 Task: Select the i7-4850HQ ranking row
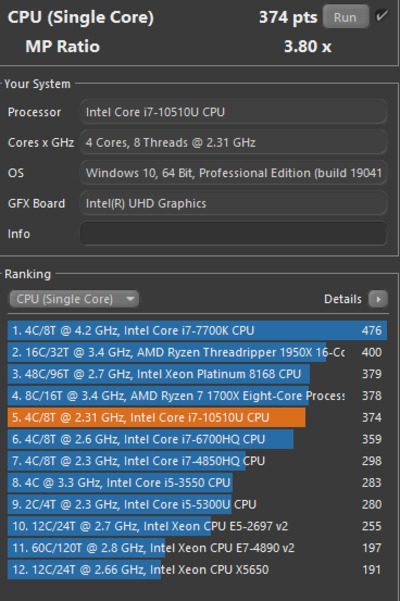pyautogui.click(x=197, y=461)
